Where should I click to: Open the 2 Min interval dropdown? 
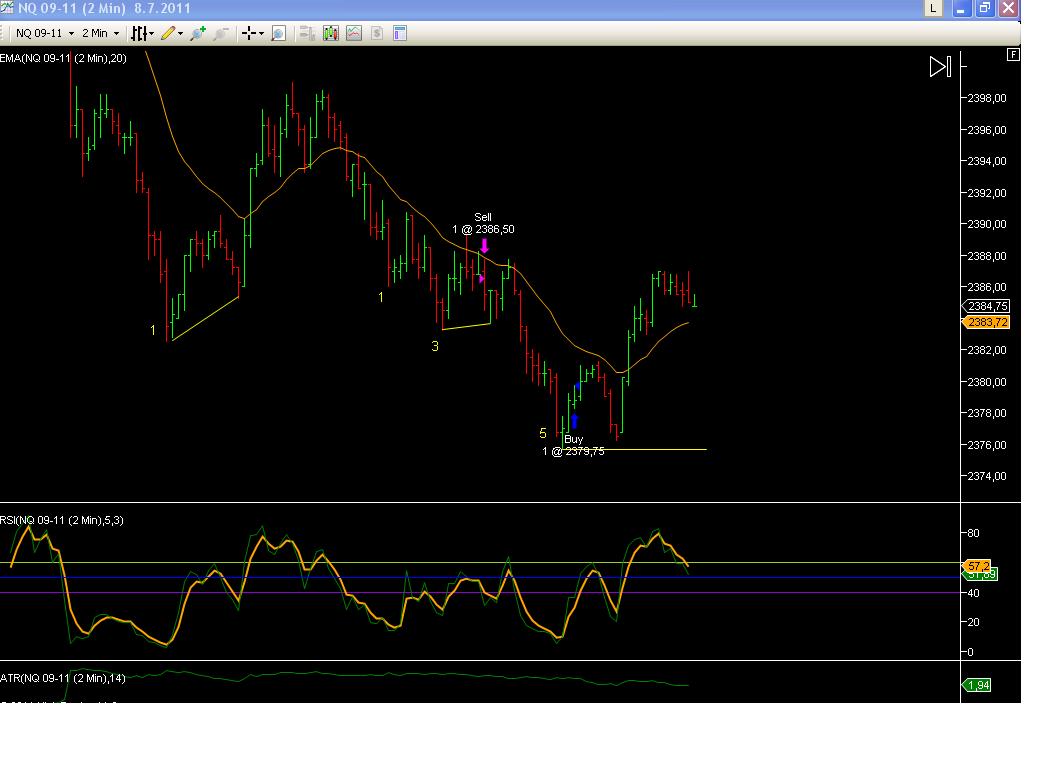pyautogui.click(x=100, y=33)
